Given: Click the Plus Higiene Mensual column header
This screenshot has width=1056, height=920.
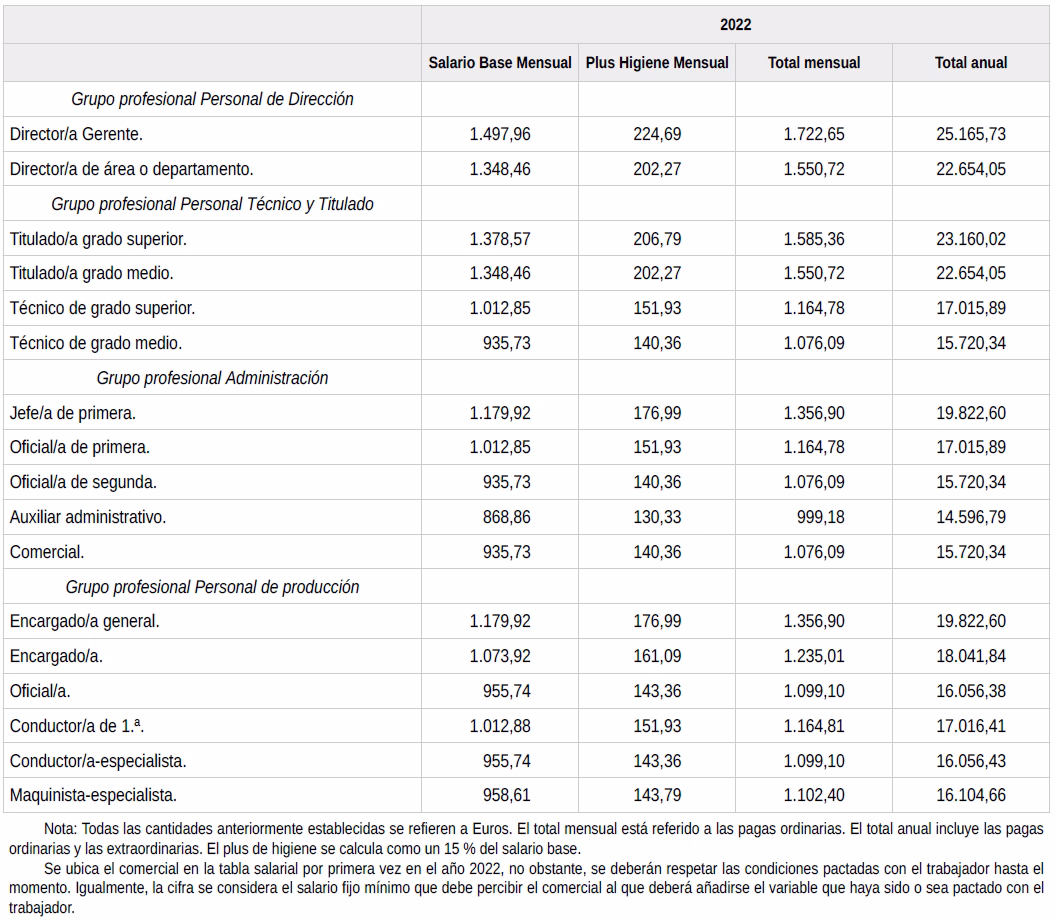Looking at the screenshot, I should pos(657,62).
